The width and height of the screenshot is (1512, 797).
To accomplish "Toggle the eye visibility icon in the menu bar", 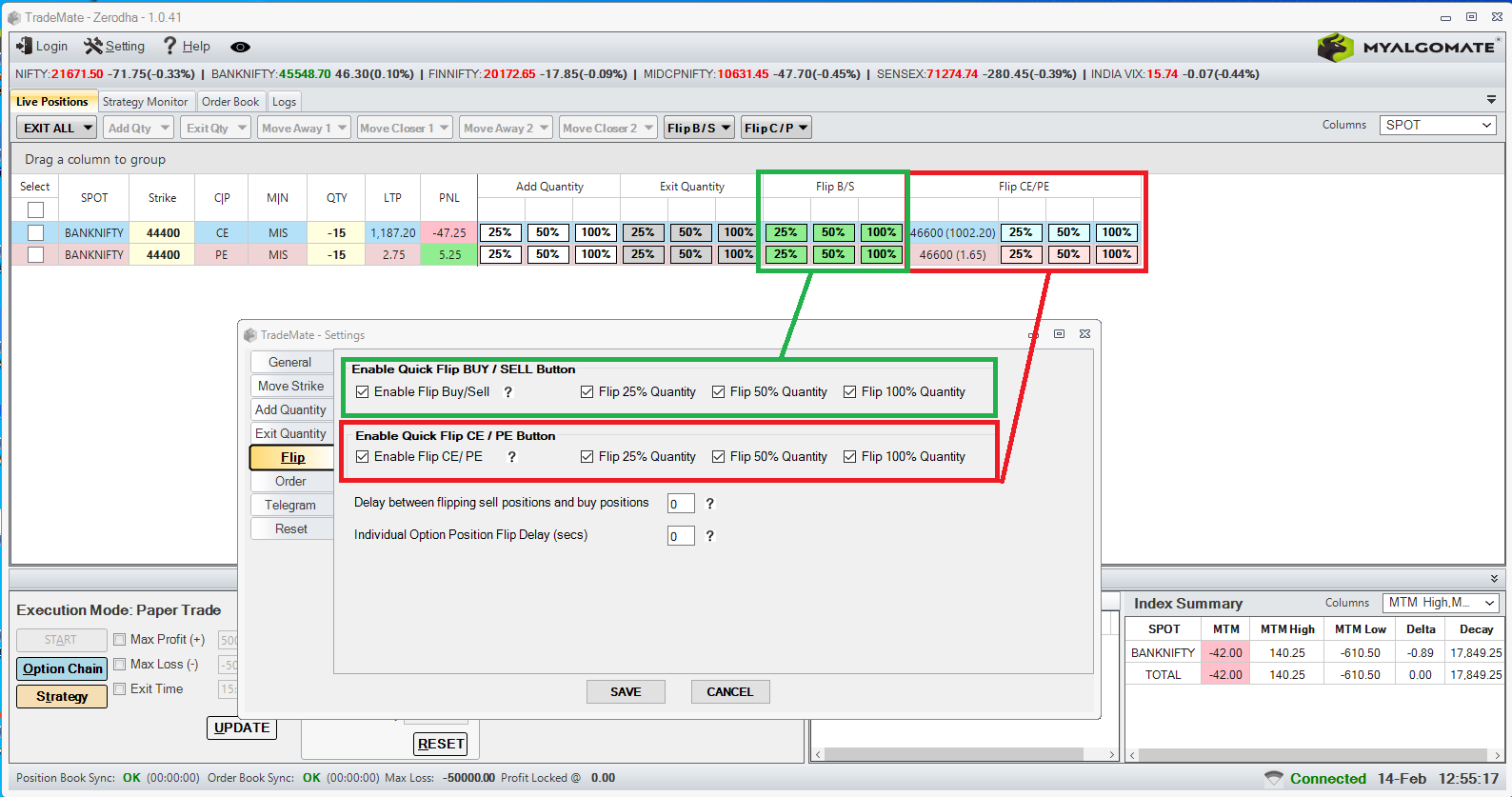I will click(x=241, y=47).
